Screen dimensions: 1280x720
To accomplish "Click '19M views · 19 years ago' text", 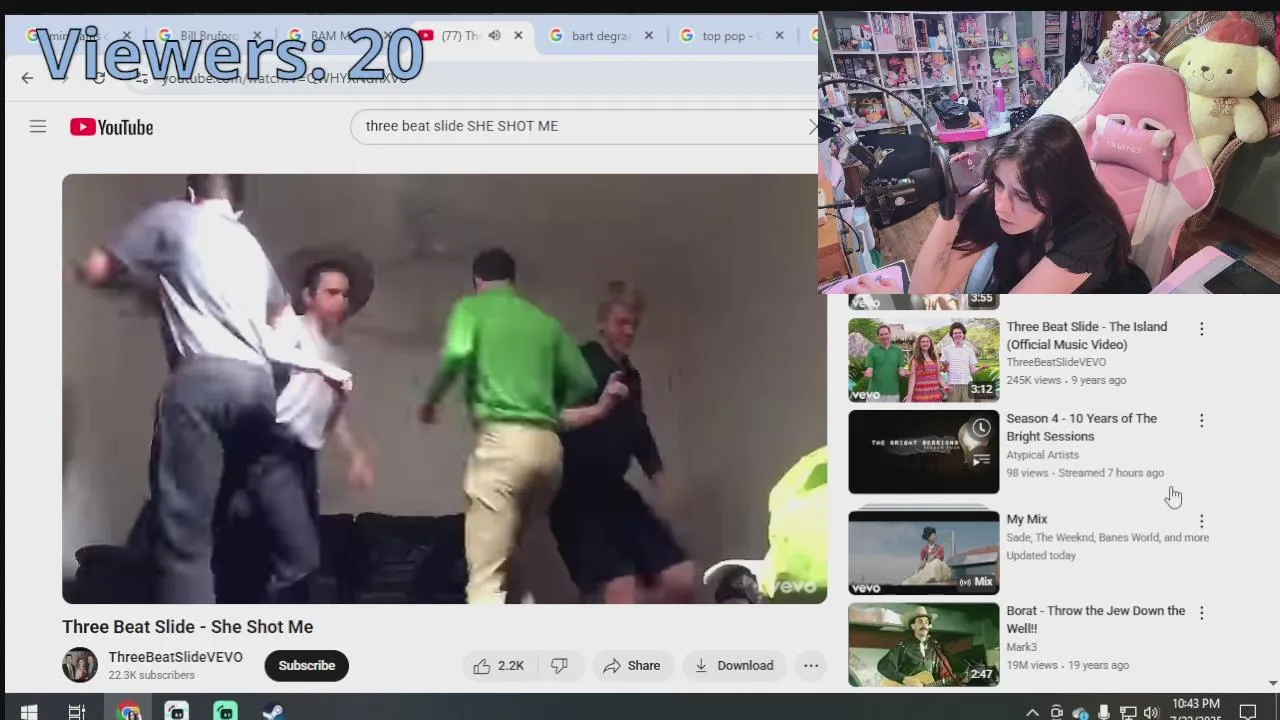I will (x=1067, y=665).
